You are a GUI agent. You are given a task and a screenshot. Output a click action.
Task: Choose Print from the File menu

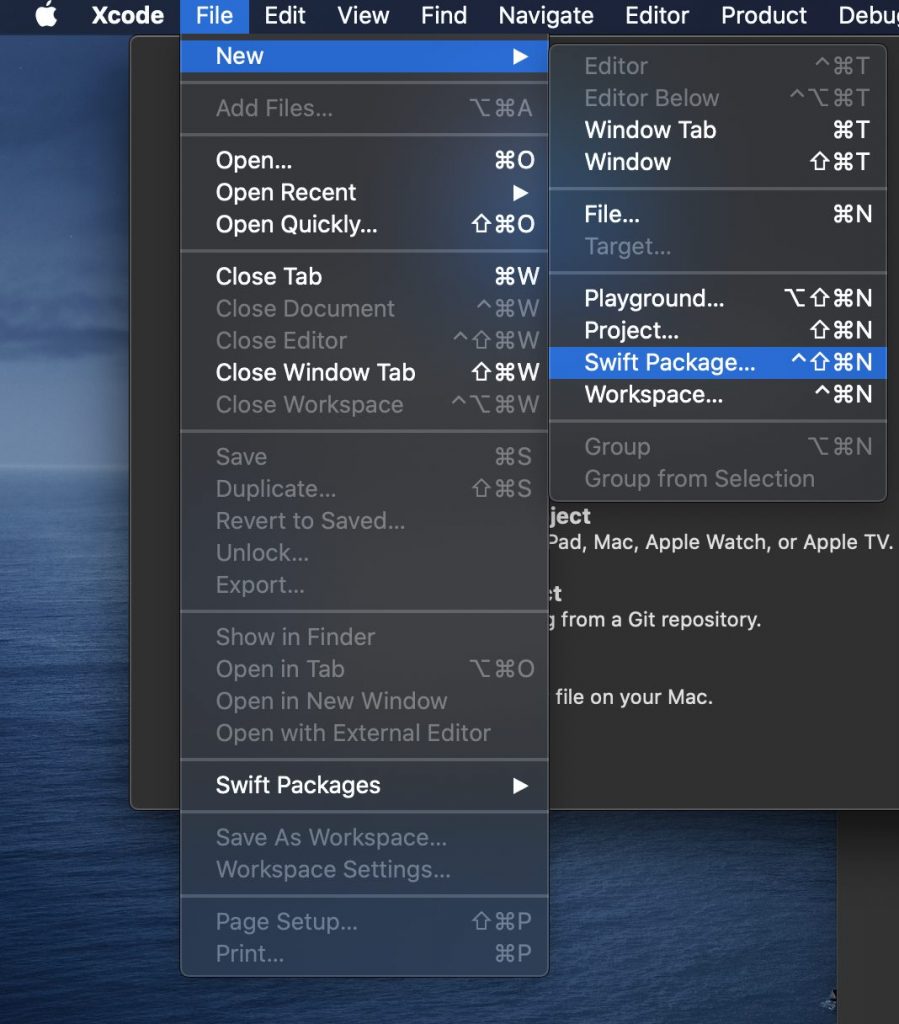[249, 953]
